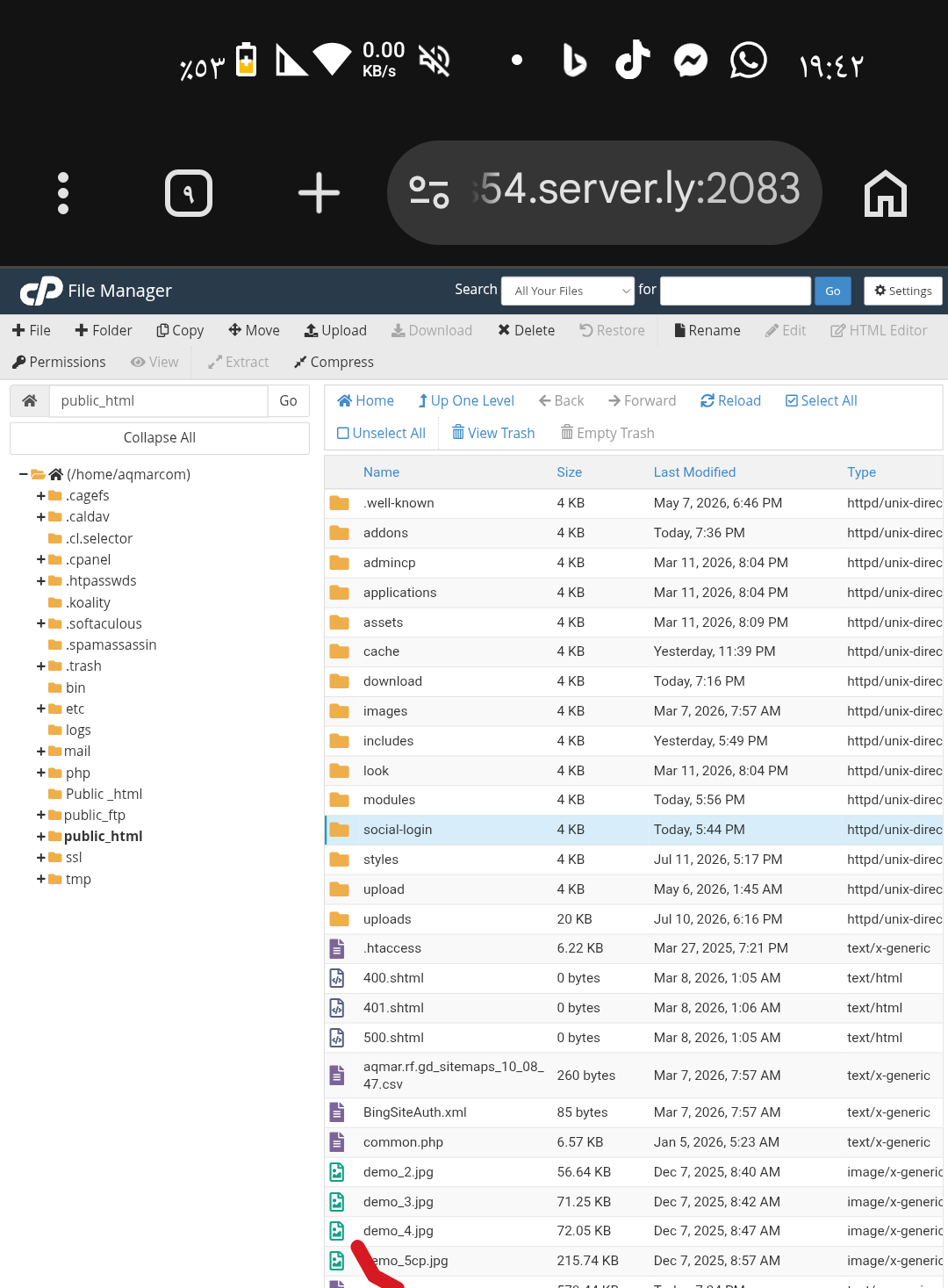Open the All Your Files search dropdown

pyautogui.click(x=568, y=291)
